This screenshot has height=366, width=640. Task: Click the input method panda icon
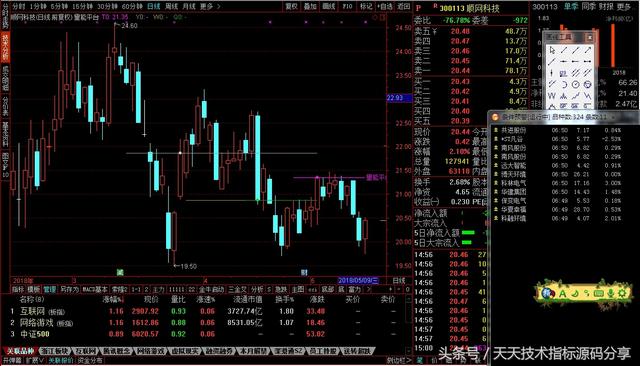pyautogui.click(x=547, y=293)
